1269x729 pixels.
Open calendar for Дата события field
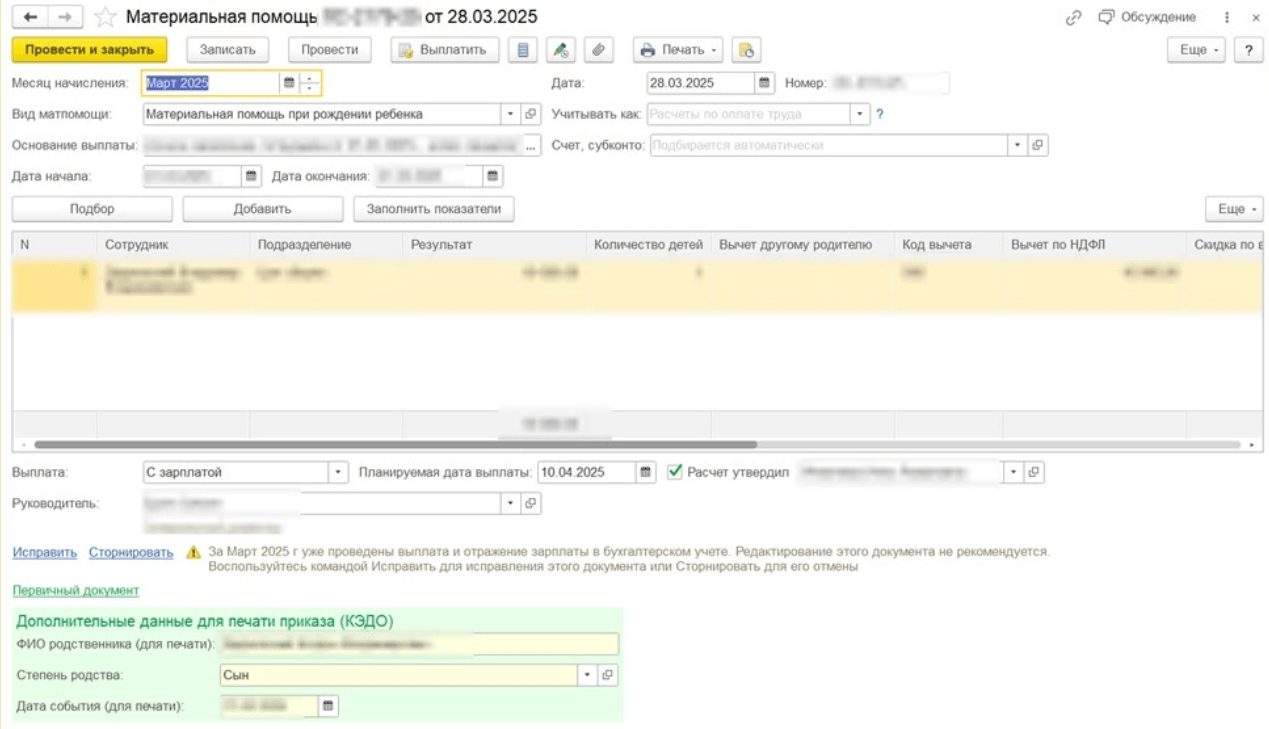(x=328, y=706)
